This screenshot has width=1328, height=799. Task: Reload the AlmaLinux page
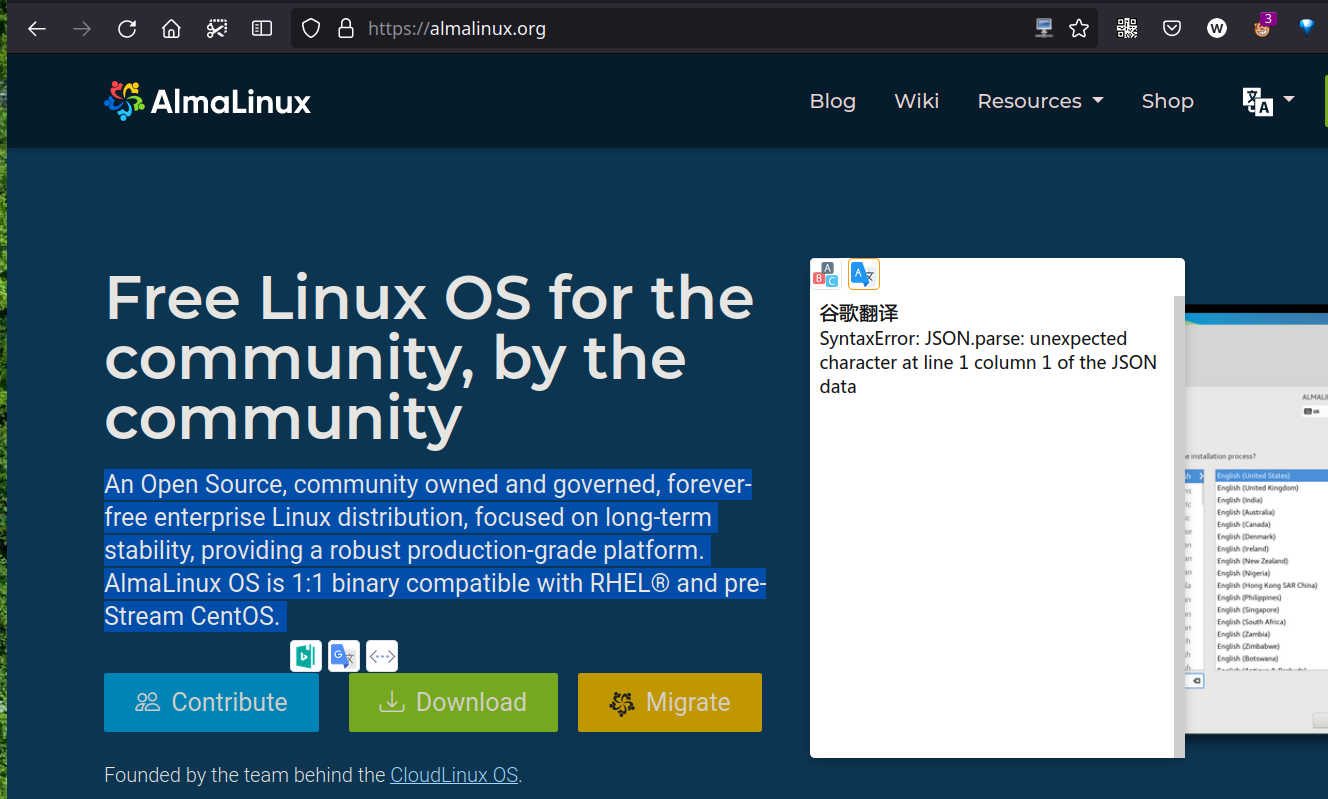127,29
